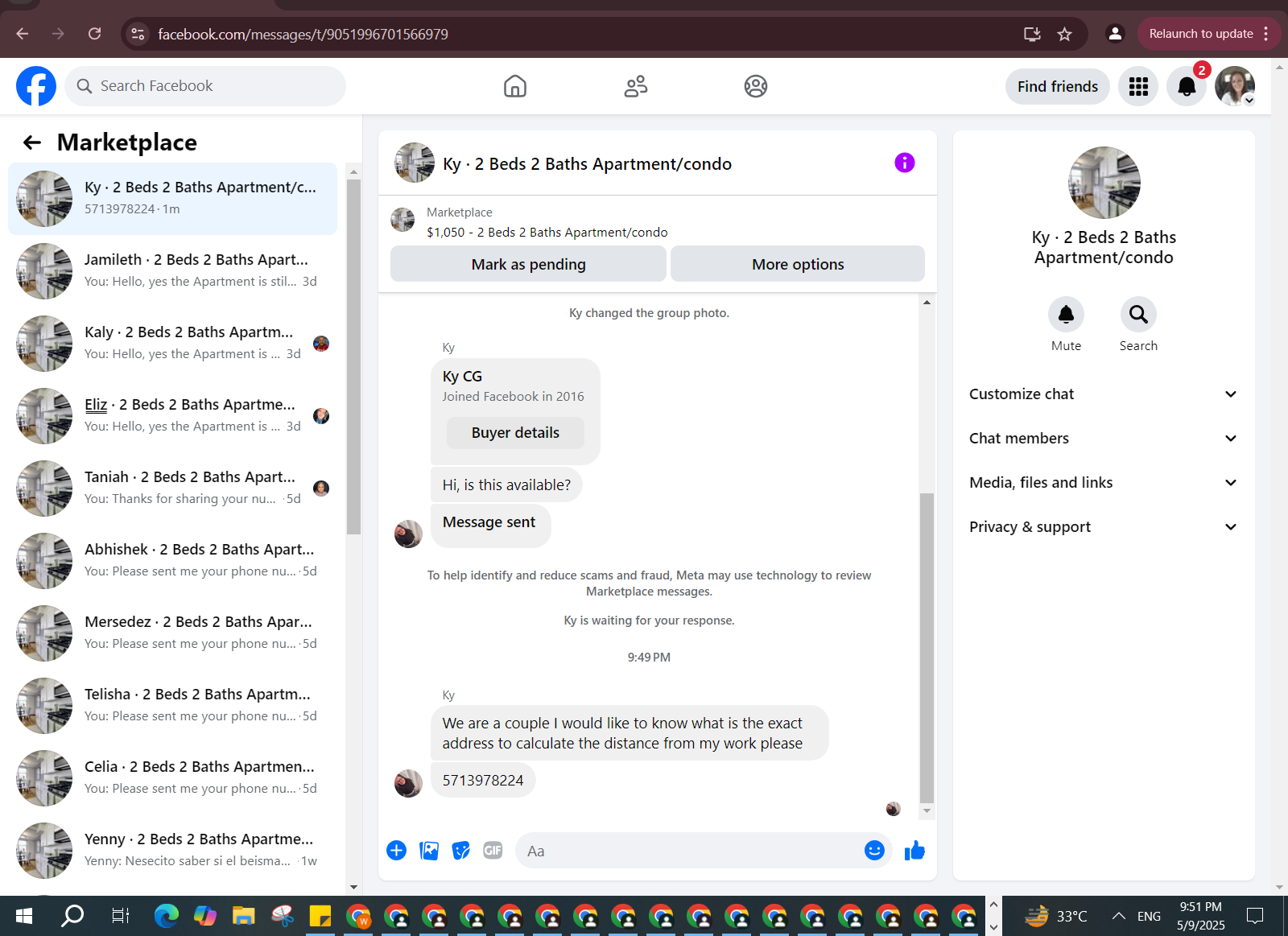
Task: Open the Kaly conversation
Action: point(173,344)
